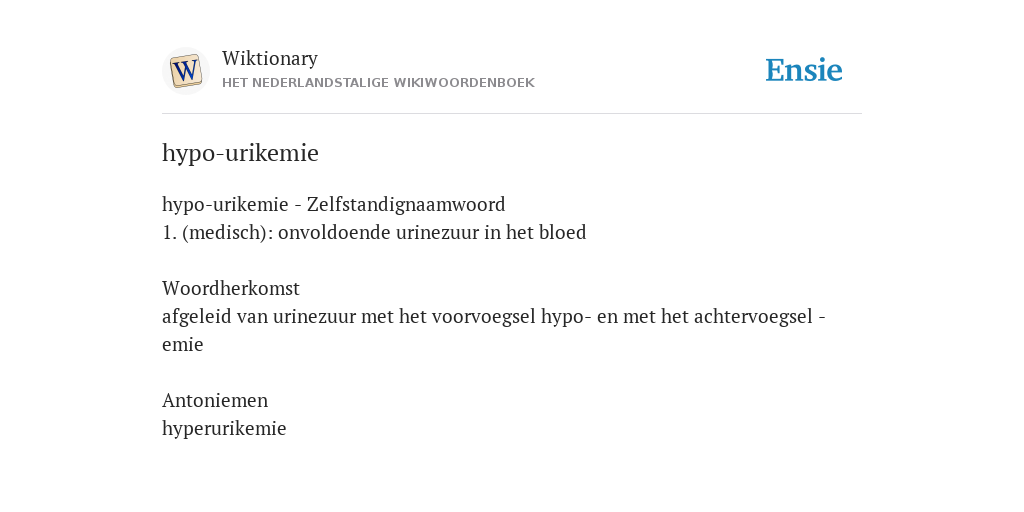
Task: Click the 'Zelfstandignaamwoord' definition line
Action: click(334, 204)
